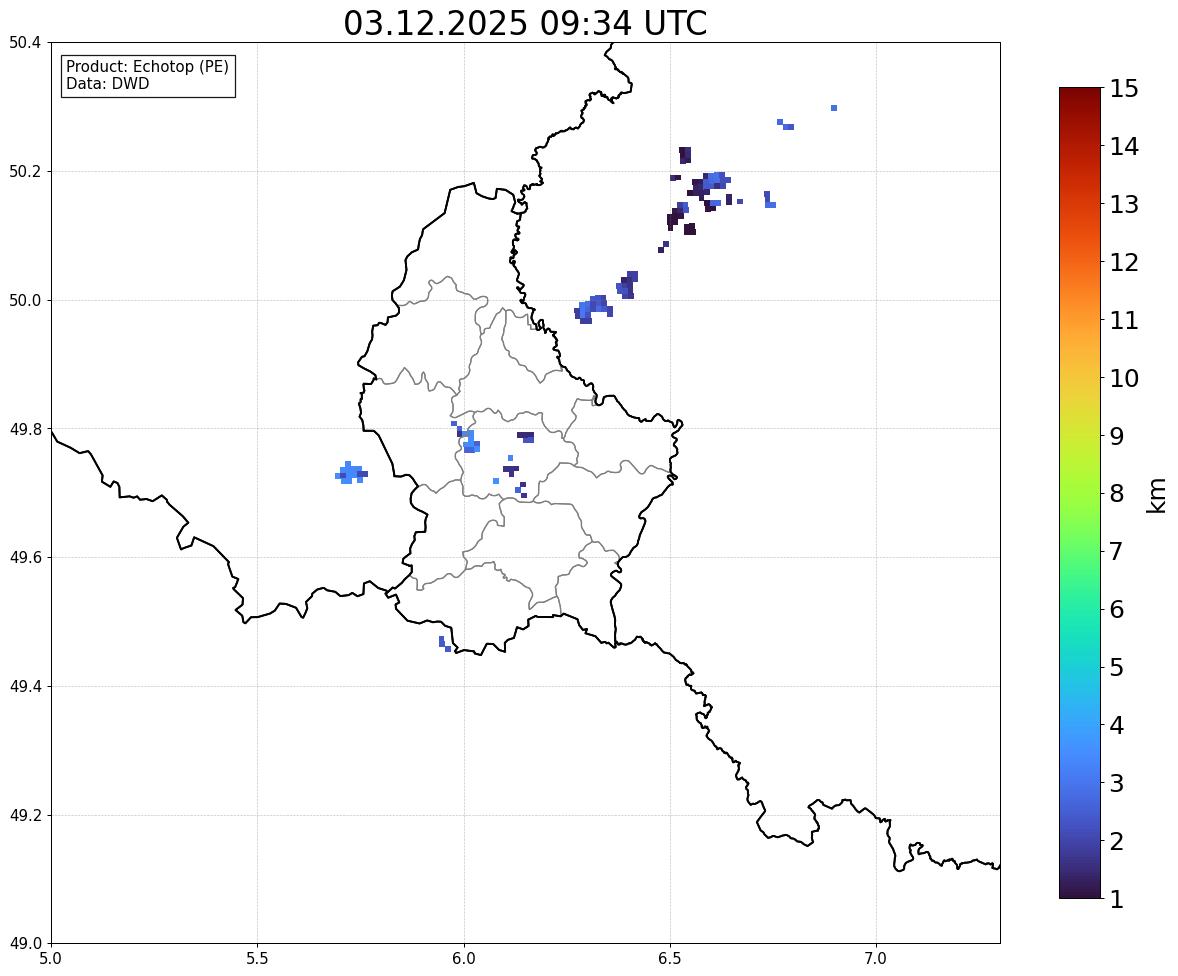Click the km label beside the colorbar
Screen dimensions: 1178x976
pos(1157,494)
